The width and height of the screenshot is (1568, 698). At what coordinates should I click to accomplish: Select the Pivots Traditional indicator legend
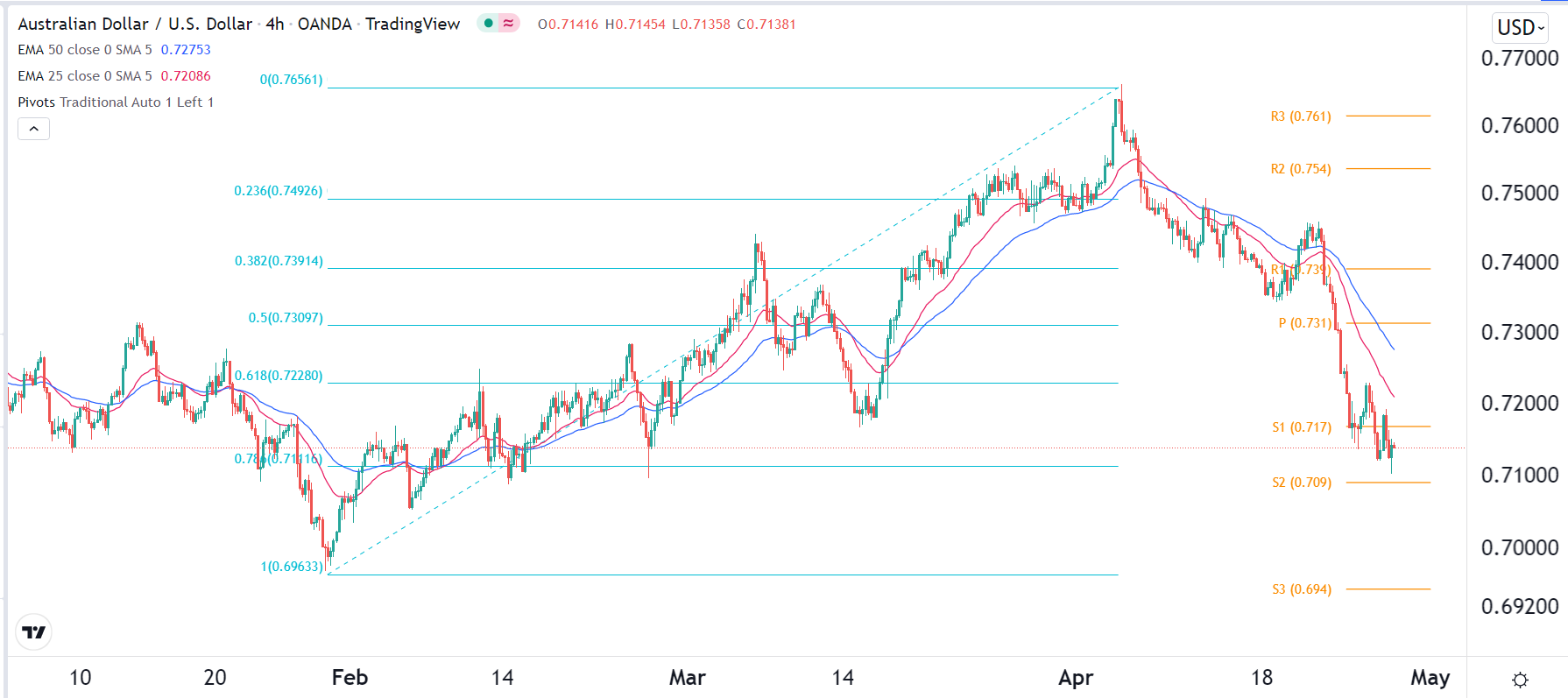tap(116, 102)
